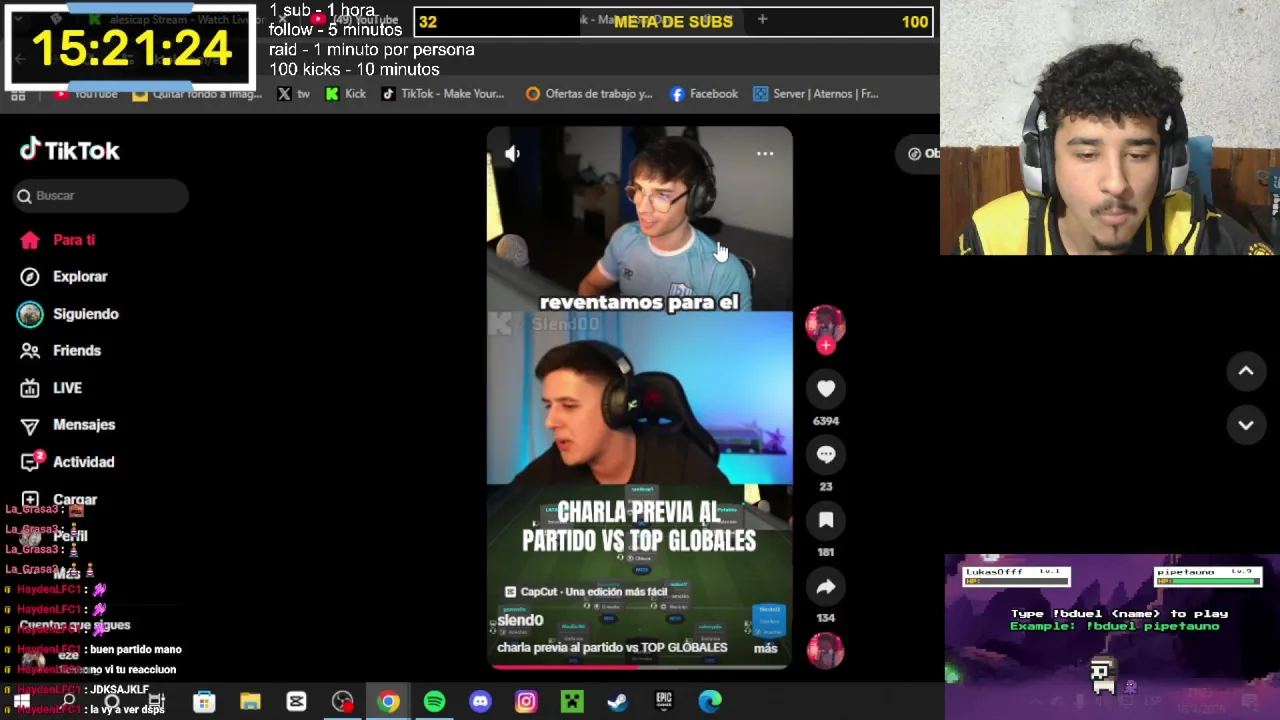1280x720 pixels.
Task: Share the video using the arrow icon
Action: point(826,587)
